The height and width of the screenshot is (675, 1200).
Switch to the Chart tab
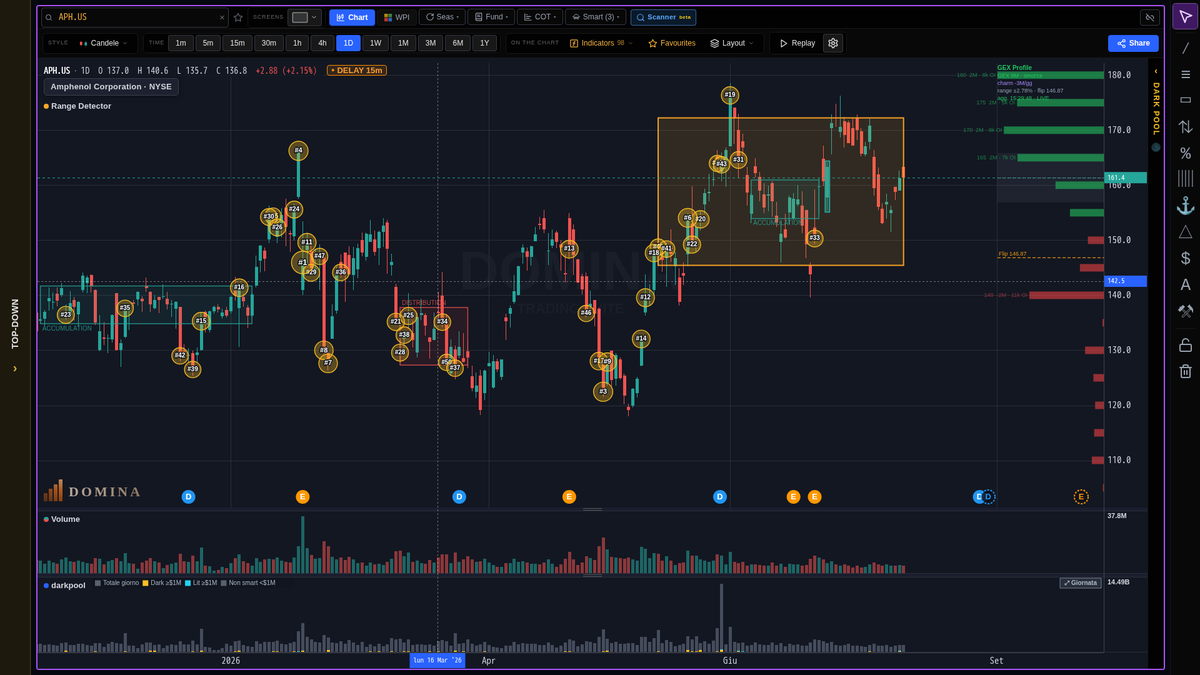pyautogui.click(x=352, y=17)
